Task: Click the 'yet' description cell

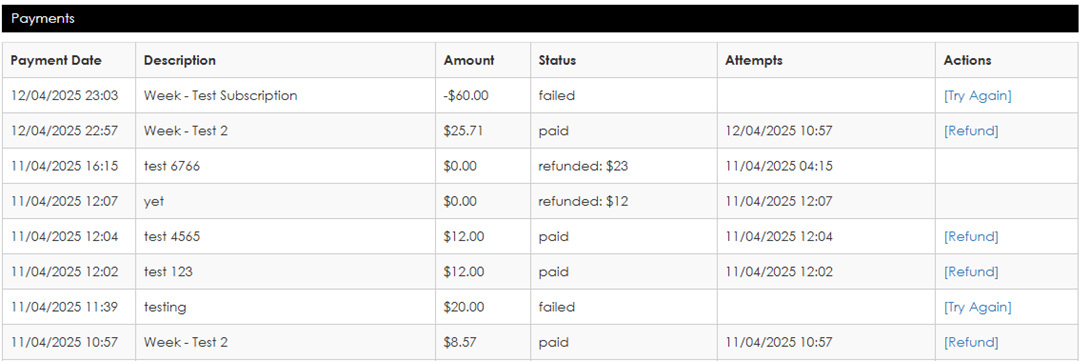Action: 286,202
